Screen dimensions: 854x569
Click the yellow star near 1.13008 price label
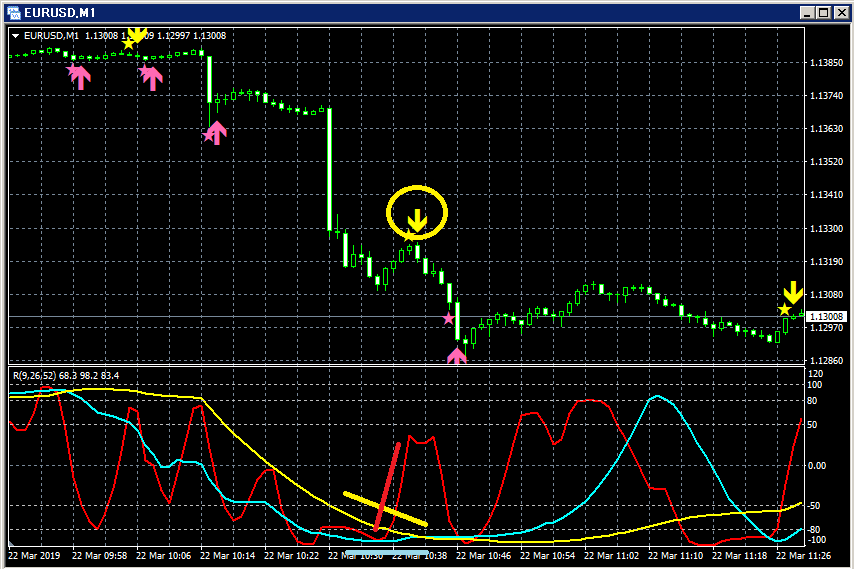pyautogui.click(x=784, y=310)
